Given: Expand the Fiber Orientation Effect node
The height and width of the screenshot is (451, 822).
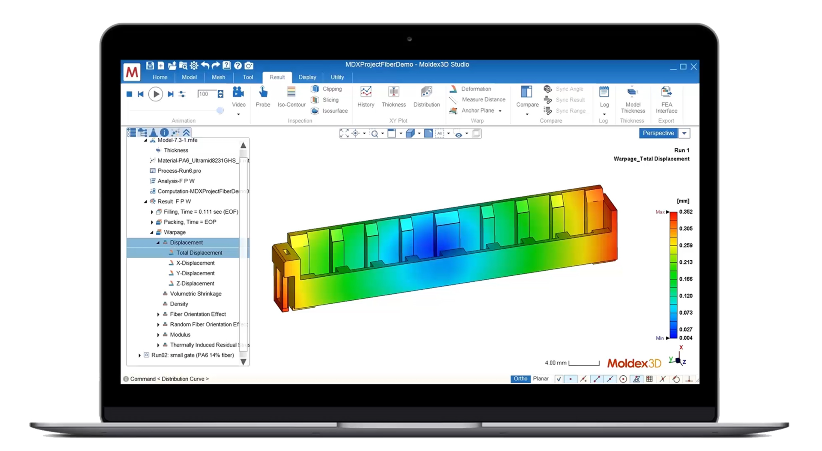Looking at the screenshot, I should 158,314.
